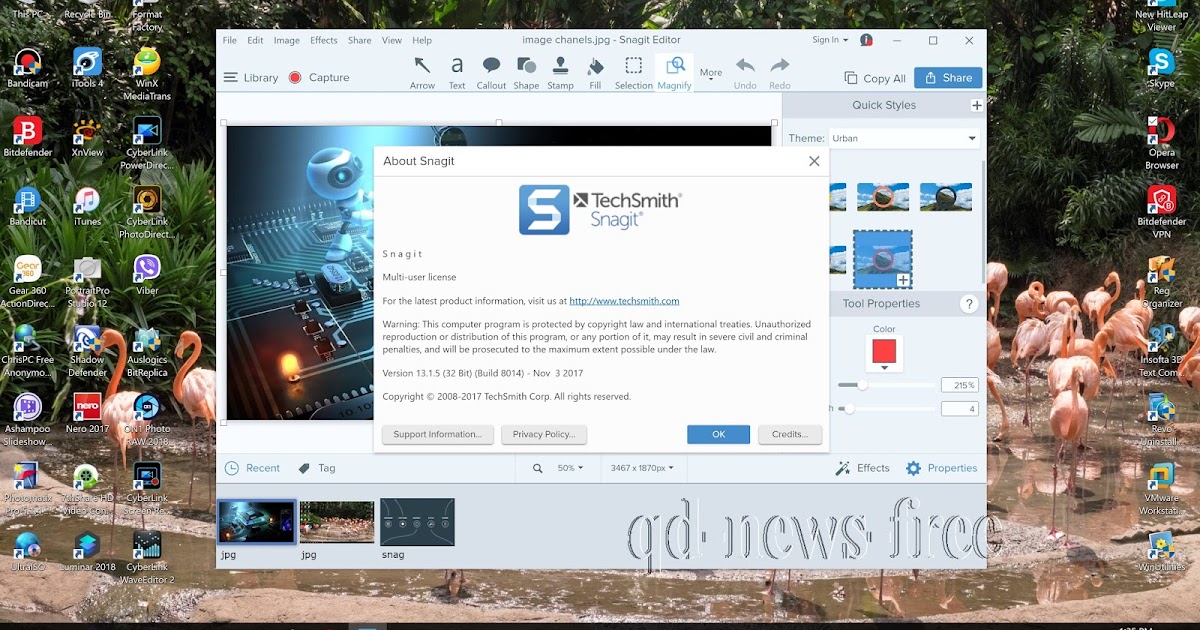Open Opera Browser desktop shortcut
Image resolution: width=1200 pixels, height=630 pixels.
click(x=1161, y=143)
